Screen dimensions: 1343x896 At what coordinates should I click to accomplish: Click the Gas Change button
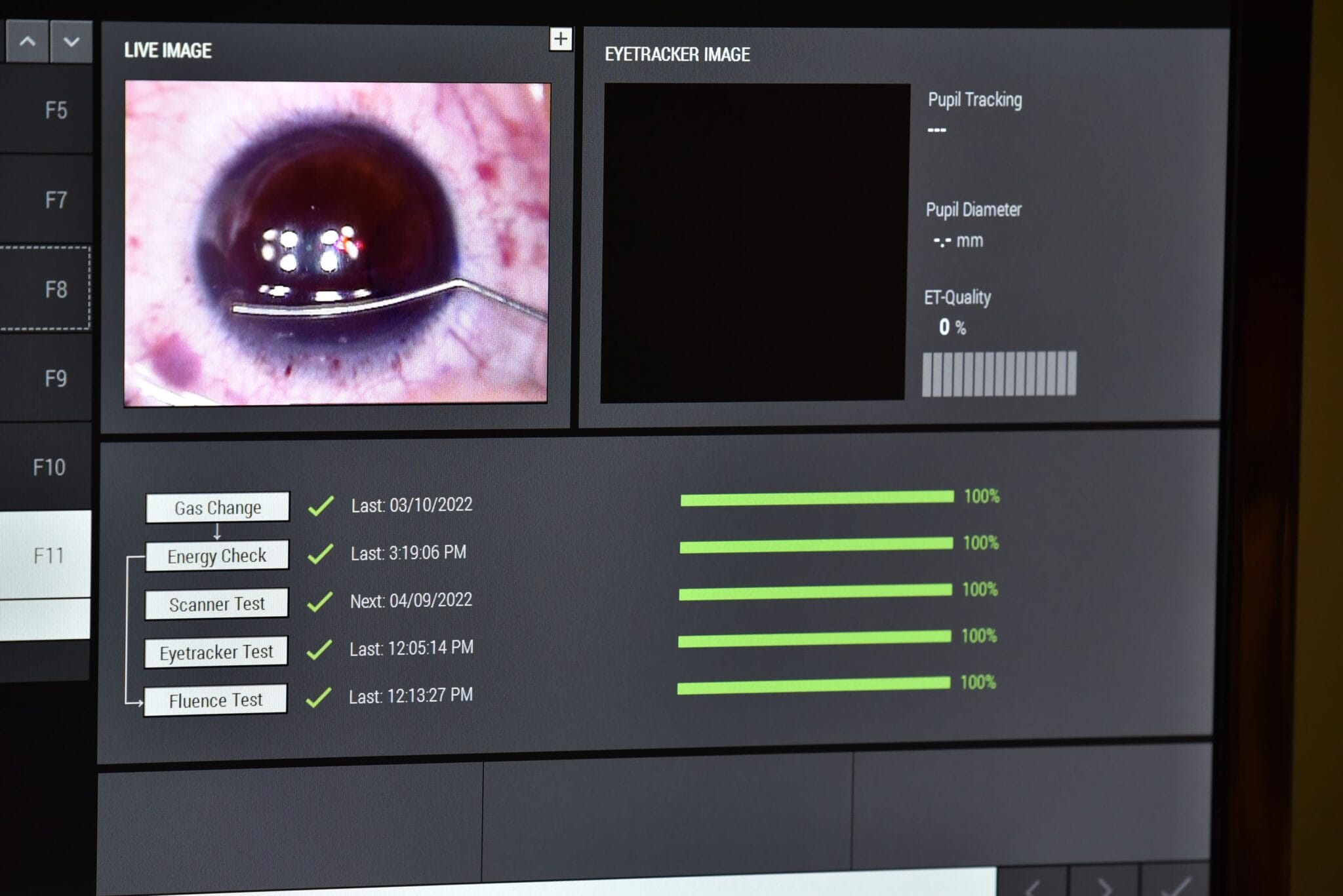tap(218, 508)
